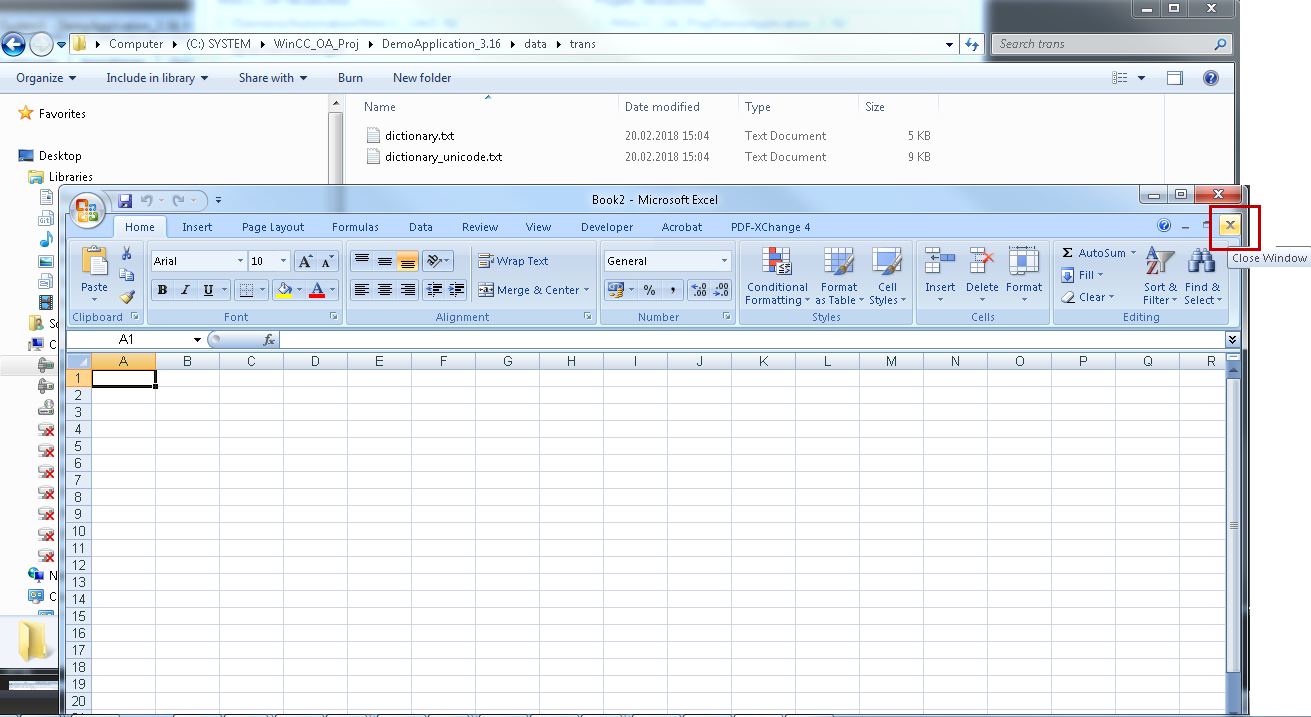1311x717 pixels.
Task: Copy the selection in Clipboard group
Action: pos(127,275)
